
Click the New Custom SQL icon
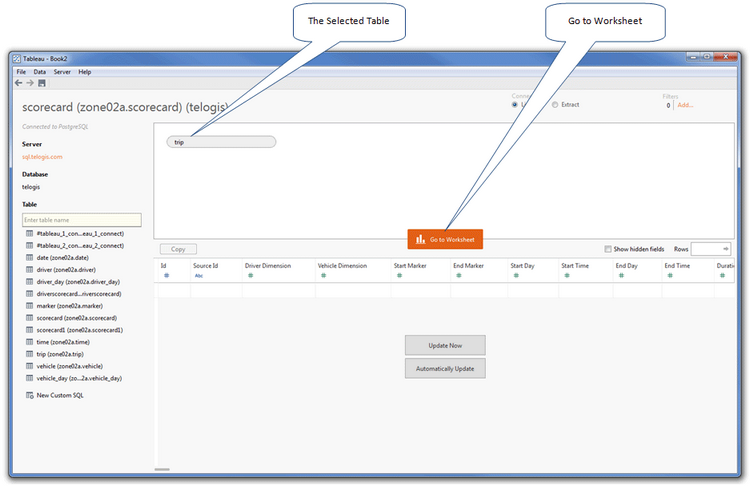tap(29, 395)
